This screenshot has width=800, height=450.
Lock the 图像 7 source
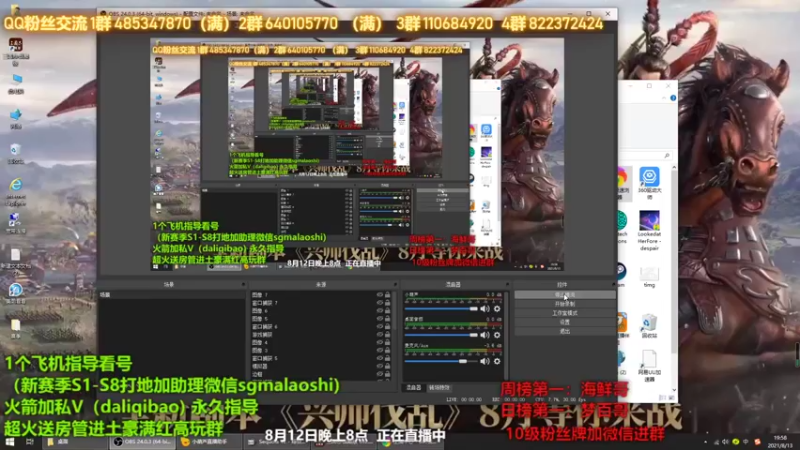388,295
